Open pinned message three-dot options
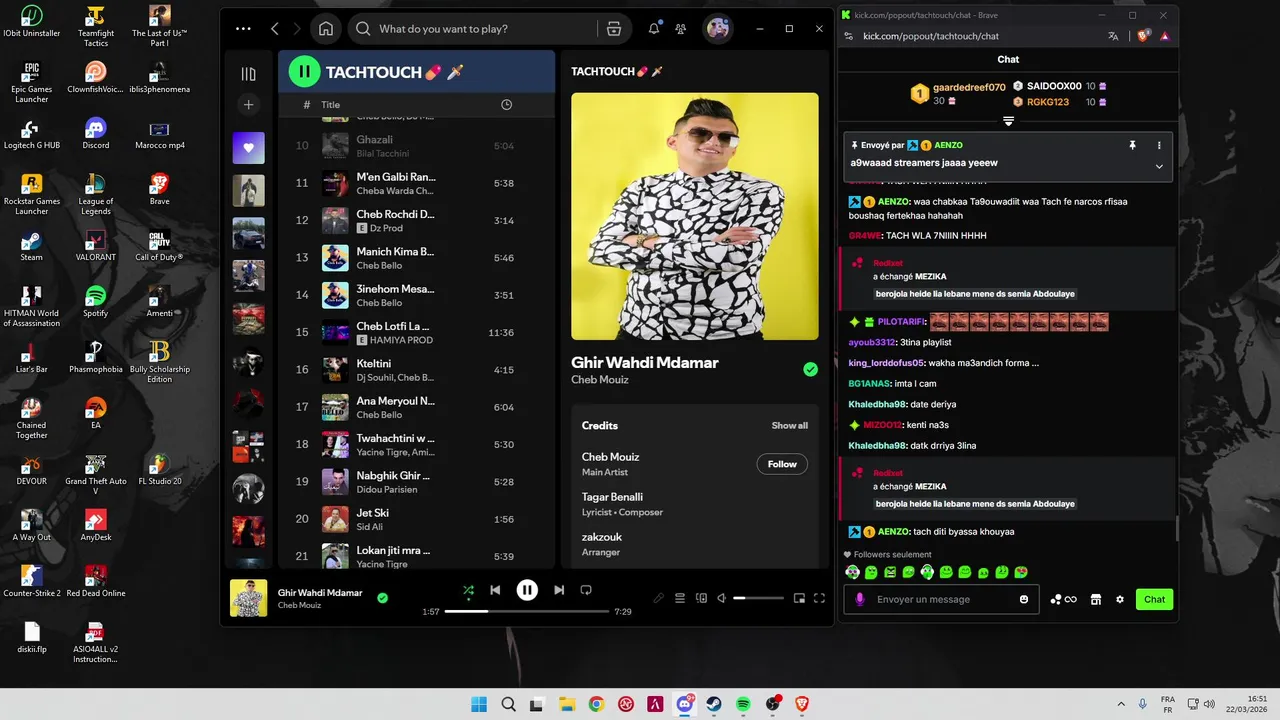This screenshot has width=1280, height=720. coord(1159,145)
